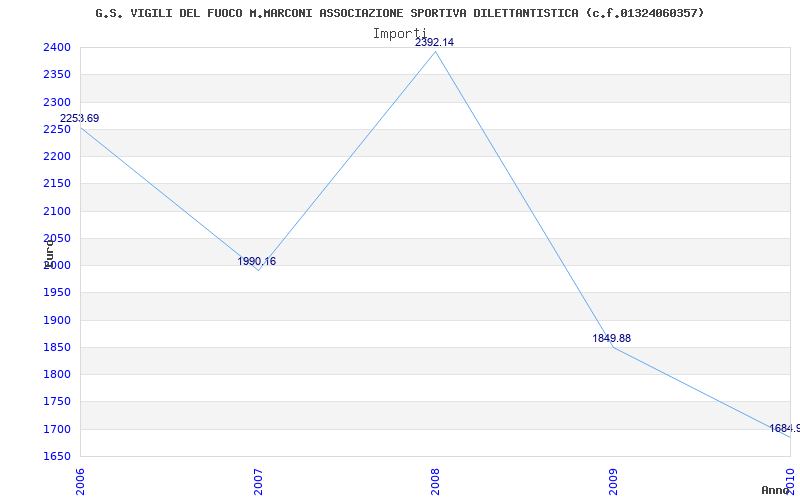
Task: Click the 1800 y-axis tick label
Action: click(x=58, y=374)
